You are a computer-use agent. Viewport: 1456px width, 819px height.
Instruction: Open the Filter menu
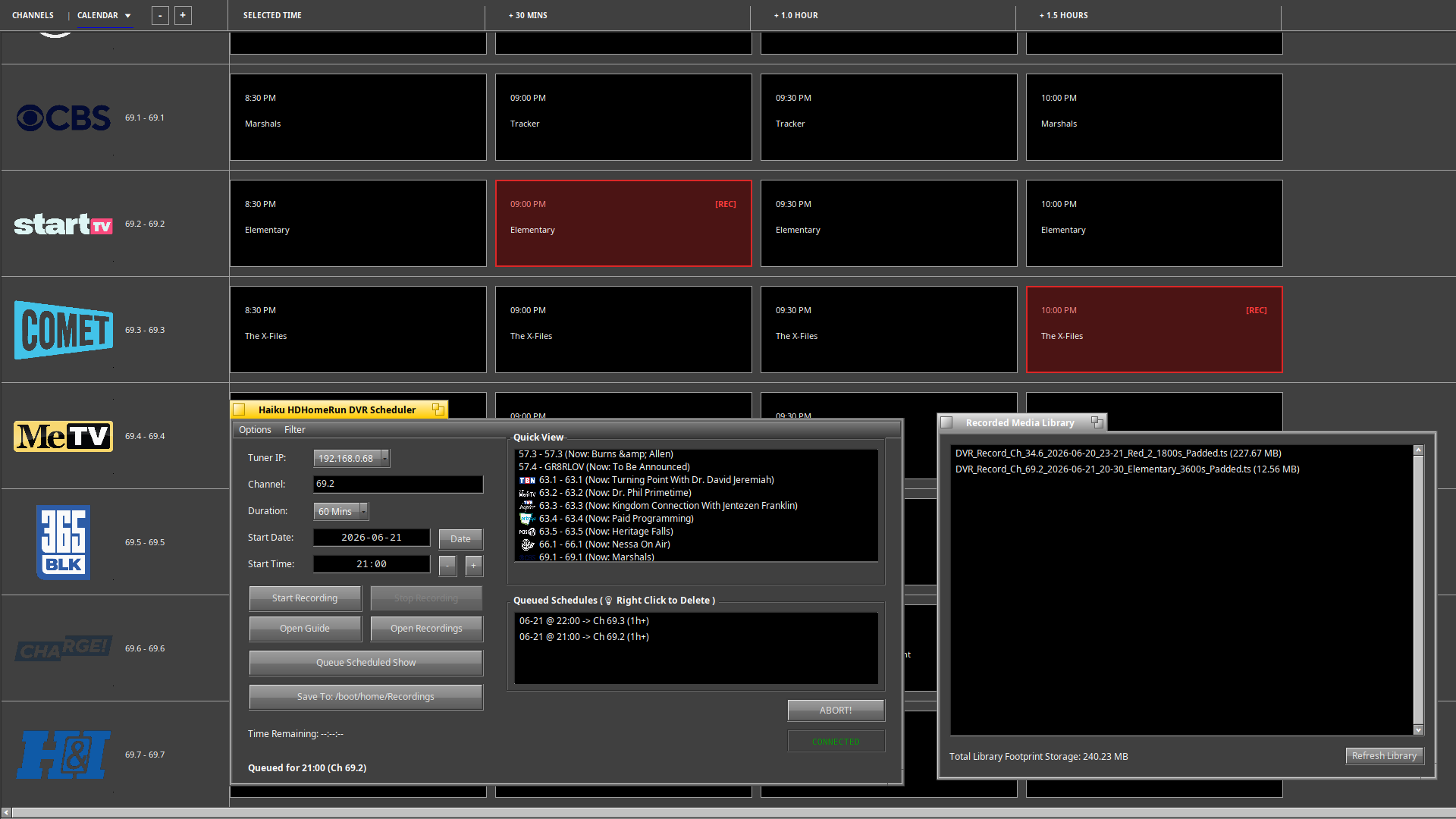click(295, 430)
